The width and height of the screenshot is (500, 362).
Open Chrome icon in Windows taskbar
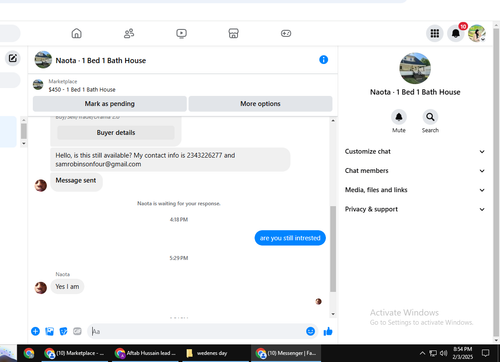(29, 353)
